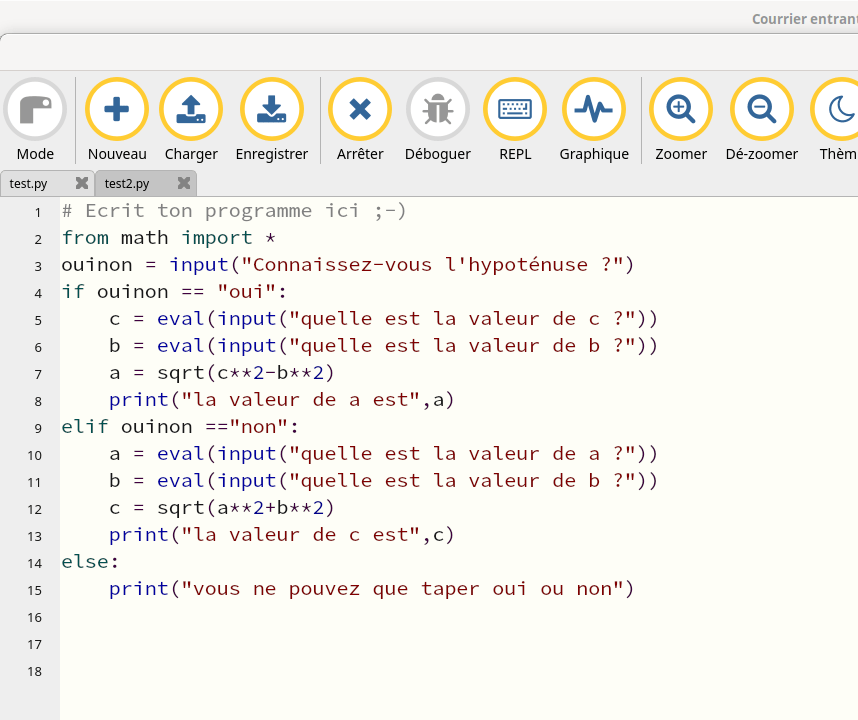Click the print 'la valeur de c est' line
Viewport: 858px width, 720px height.
[281, 535]
